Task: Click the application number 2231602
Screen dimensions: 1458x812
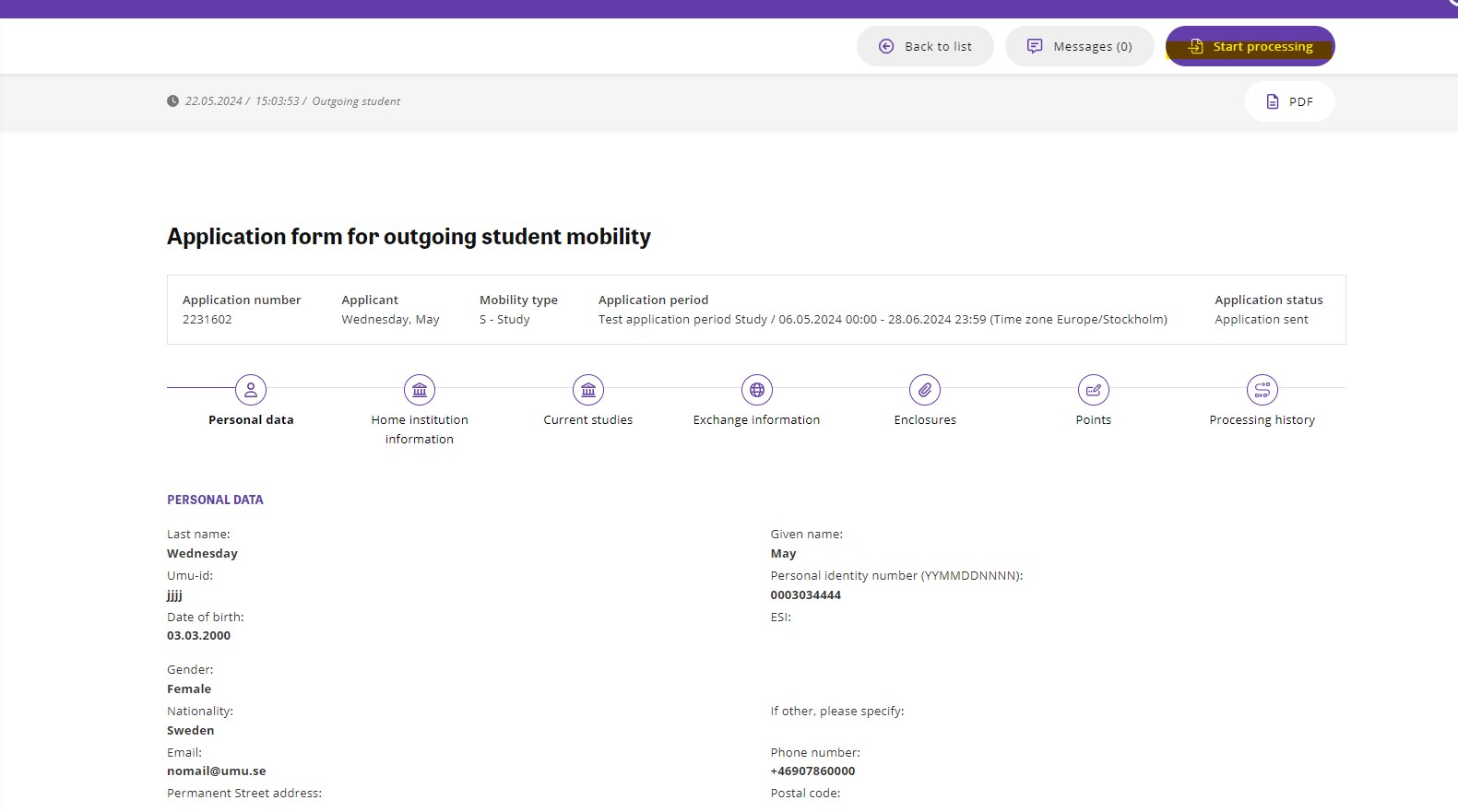Action: tap(207, 320)
